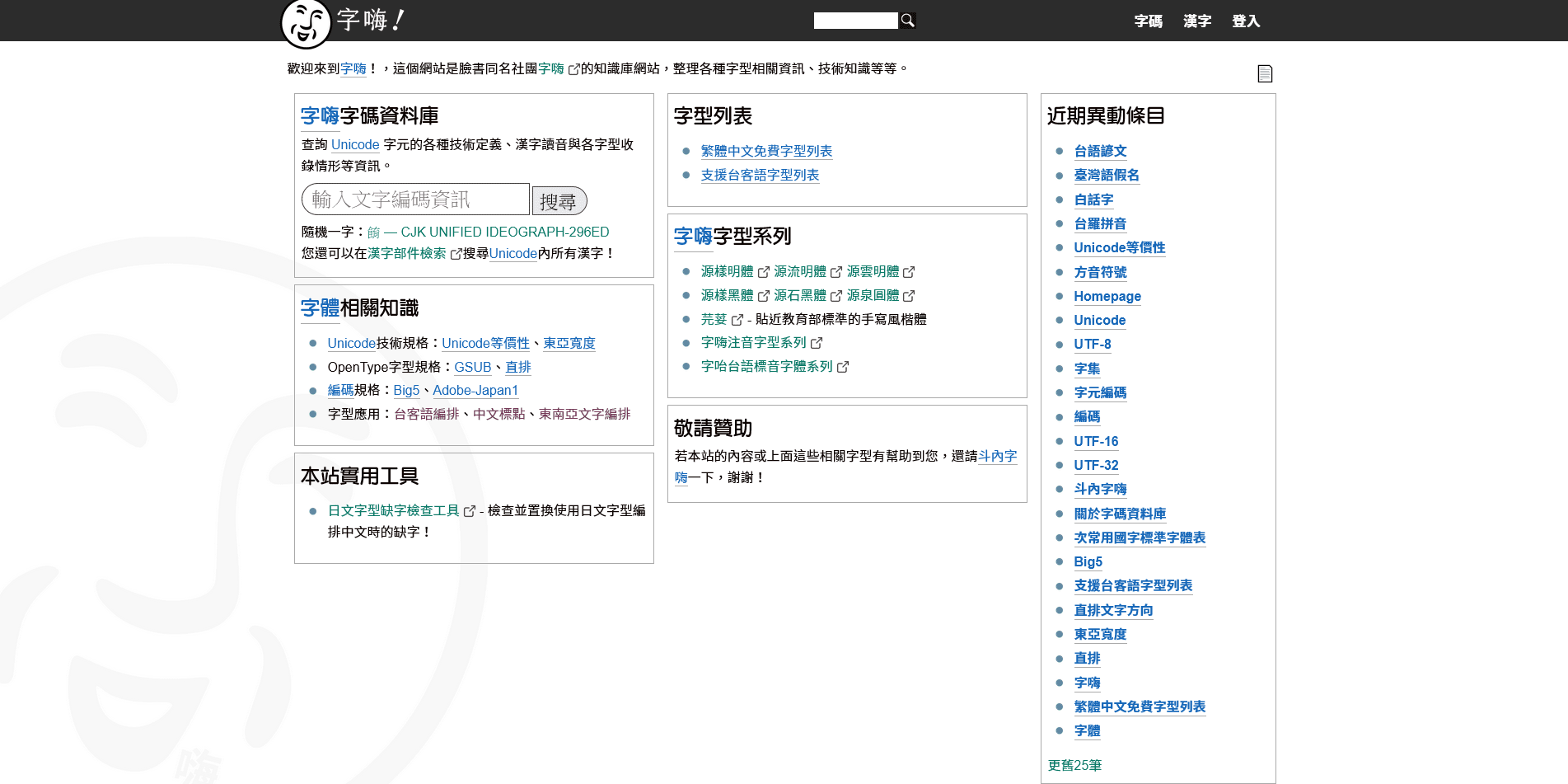Click the external link icon next to 漢字部件檢索
Viewport: 1568px width, 784px height.
point(456,254)
